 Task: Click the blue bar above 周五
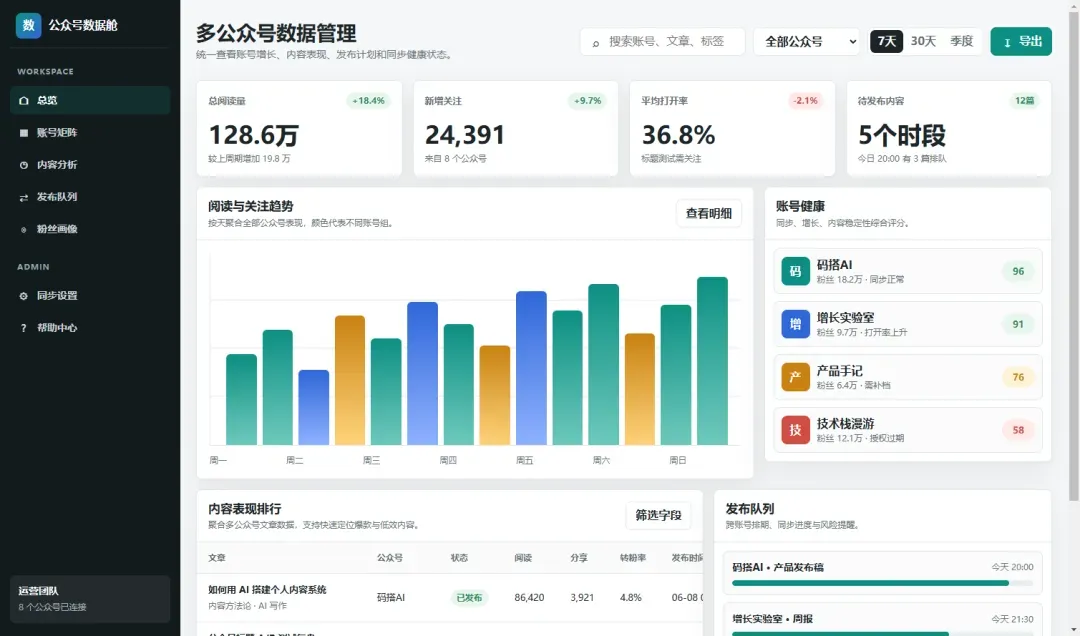tap(531, 368)
